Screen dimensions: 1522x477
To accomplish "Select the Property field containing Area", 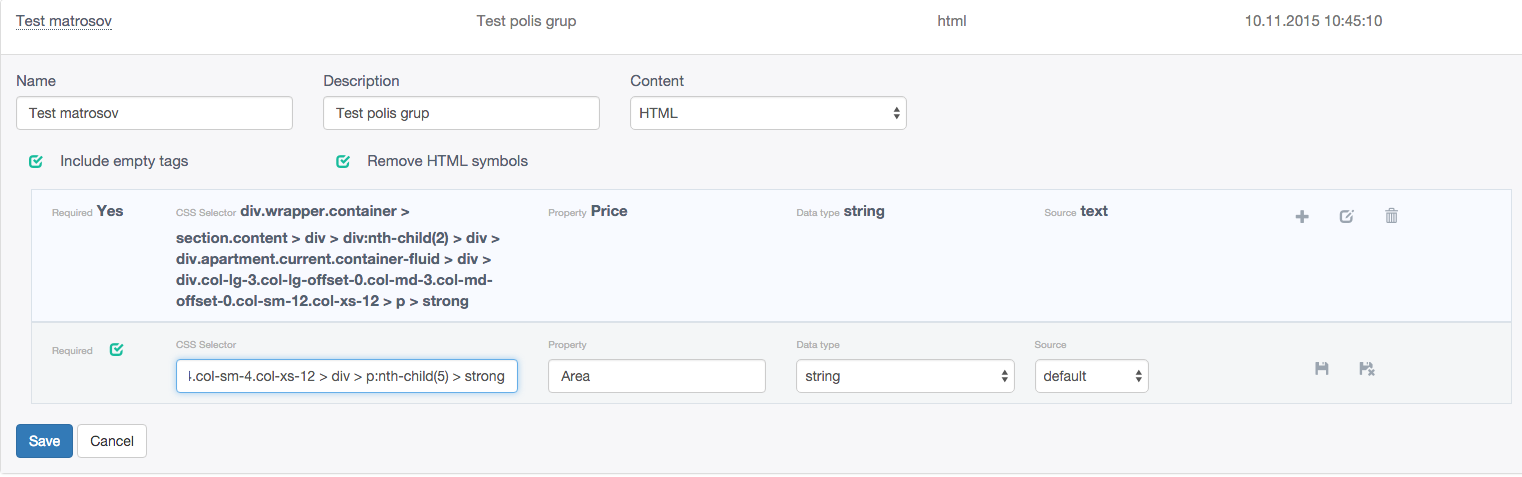I will (657, 376).
